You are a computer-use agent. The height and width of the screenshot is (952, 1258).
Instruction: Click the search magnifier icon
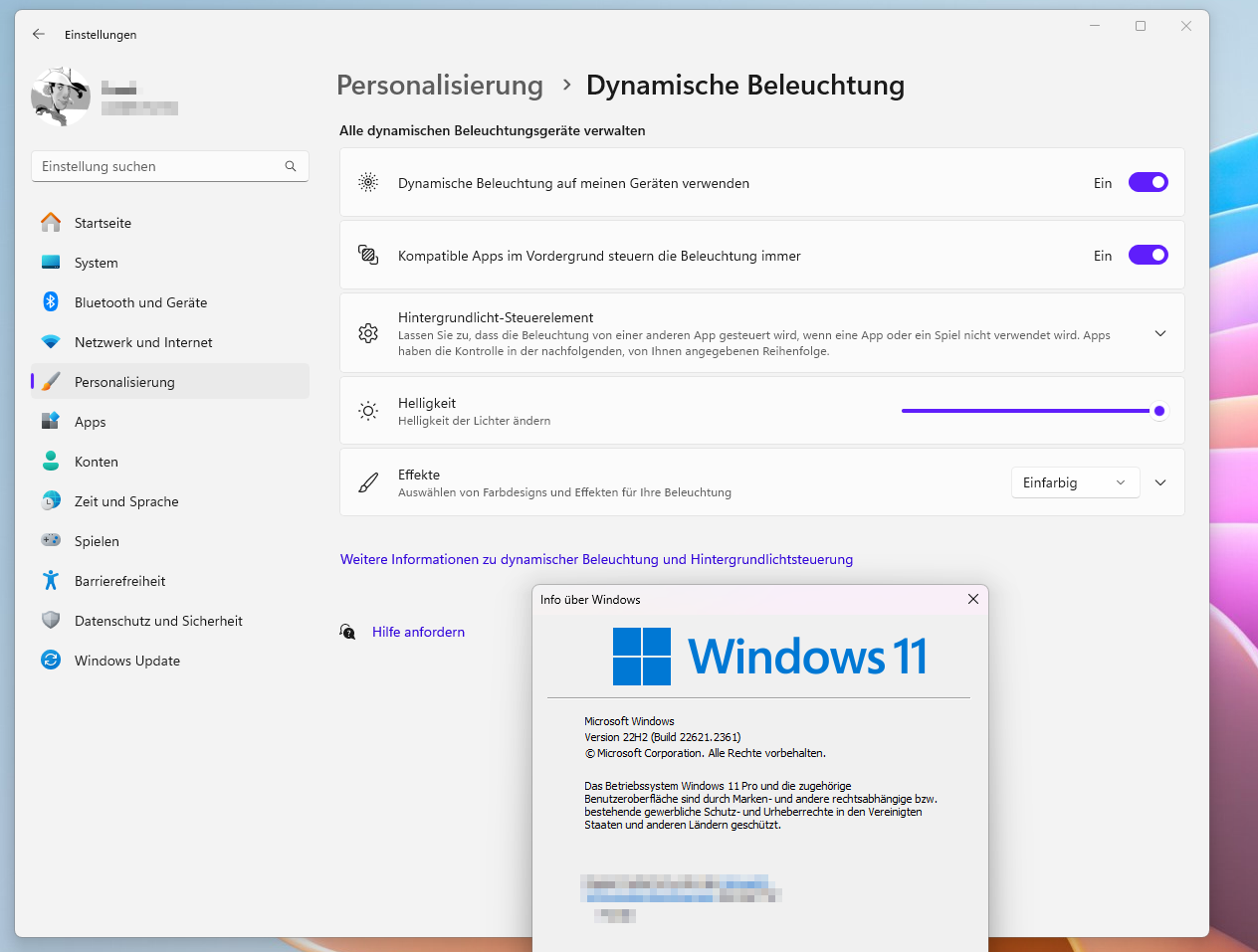coord(291,166)
